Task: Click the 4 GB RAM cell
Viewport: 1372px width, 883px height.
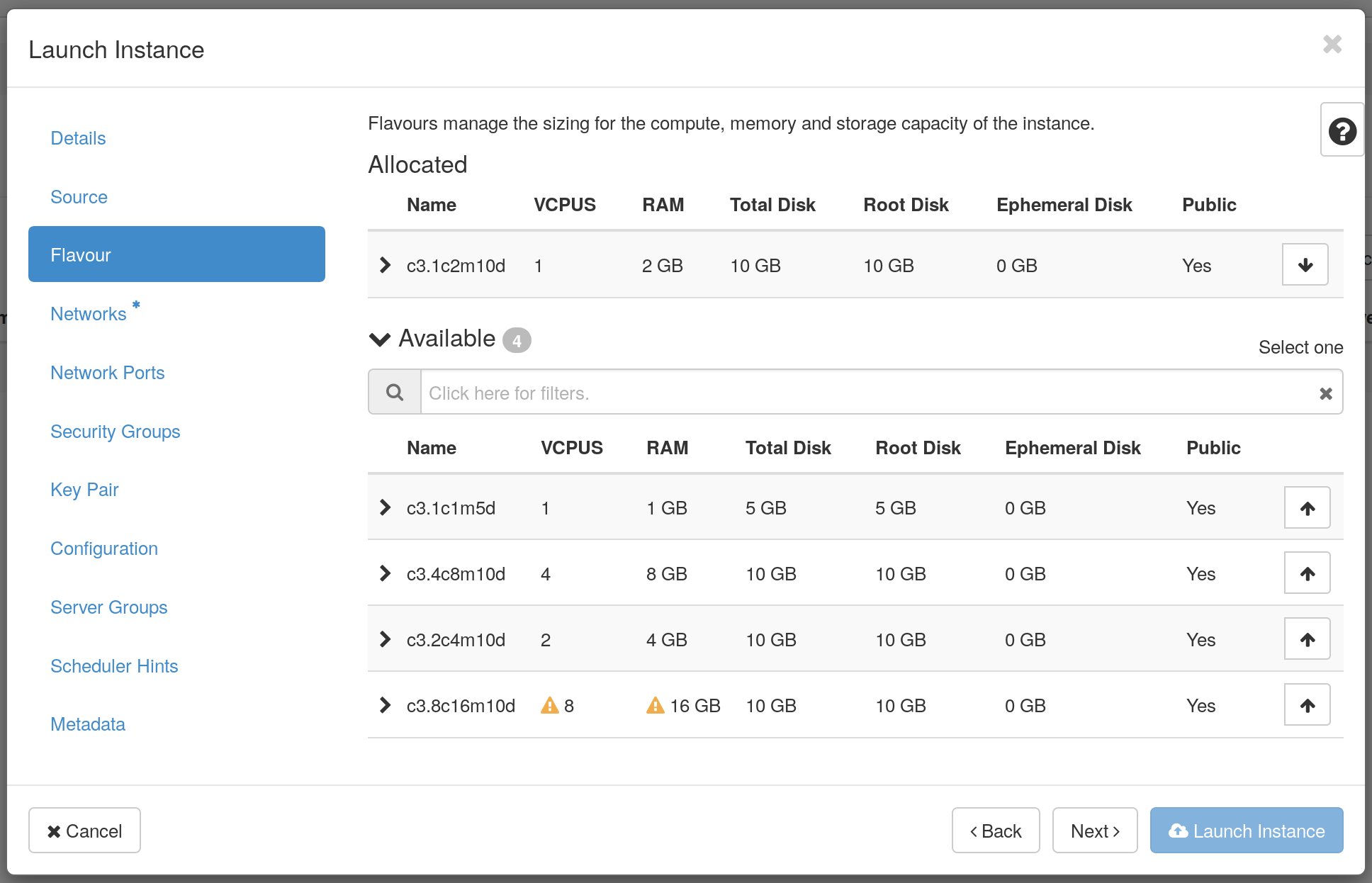Action: [666, 640]
